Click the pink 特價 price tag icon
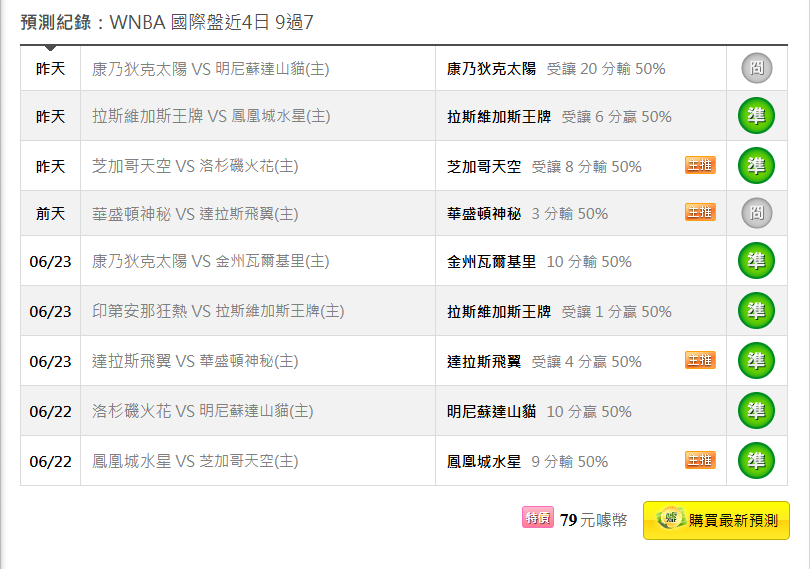 pos(538,517)
